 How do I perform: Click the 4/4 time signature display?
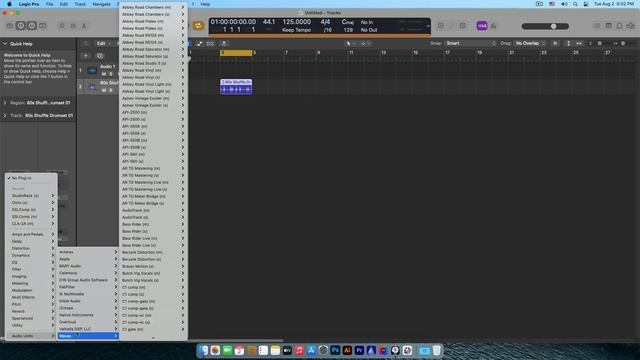pyautogui.click(x=325, y=22)
